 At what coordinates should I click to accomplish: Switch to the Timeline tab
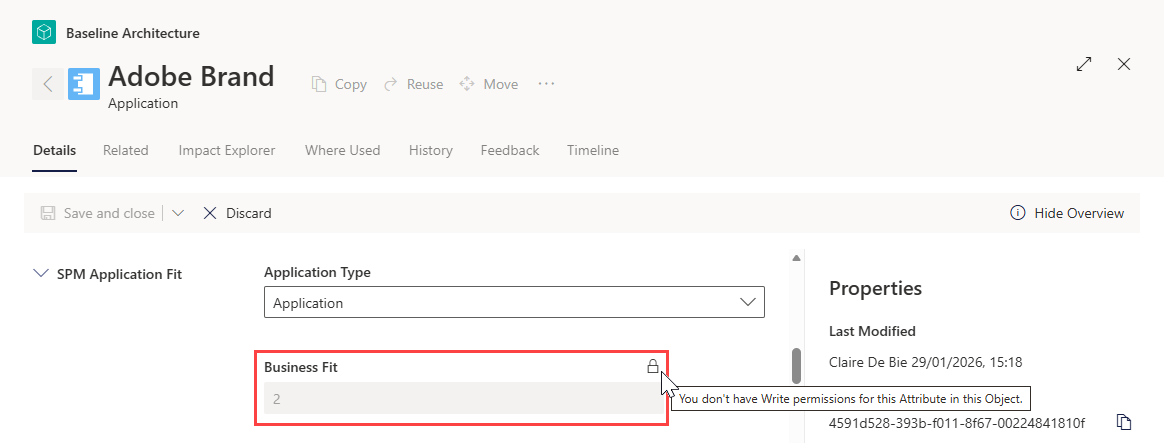point(592,151)
